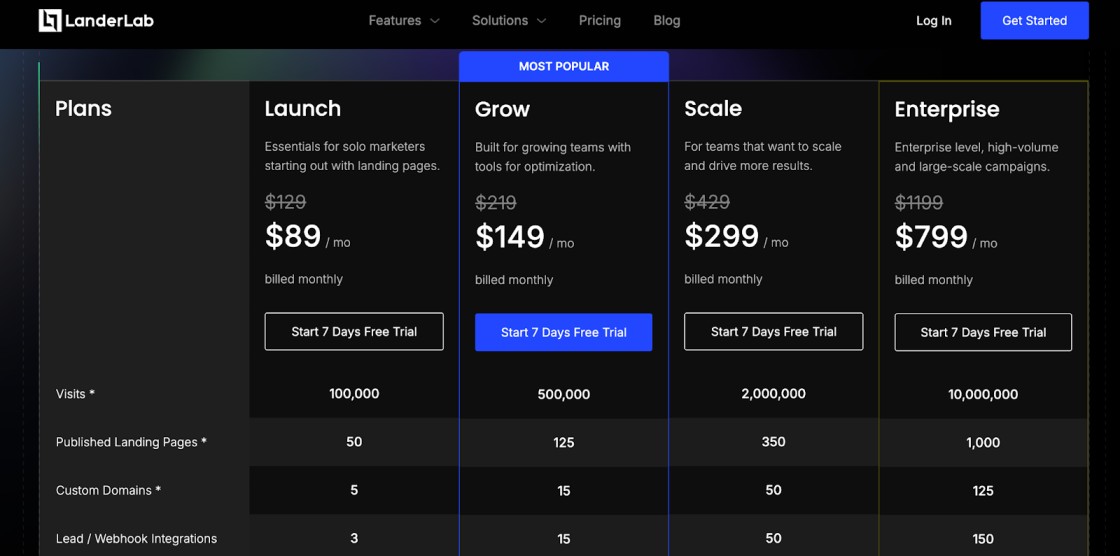1120x556 pixels.
Task: Start the Grow plan free trial
Action: 563,332
